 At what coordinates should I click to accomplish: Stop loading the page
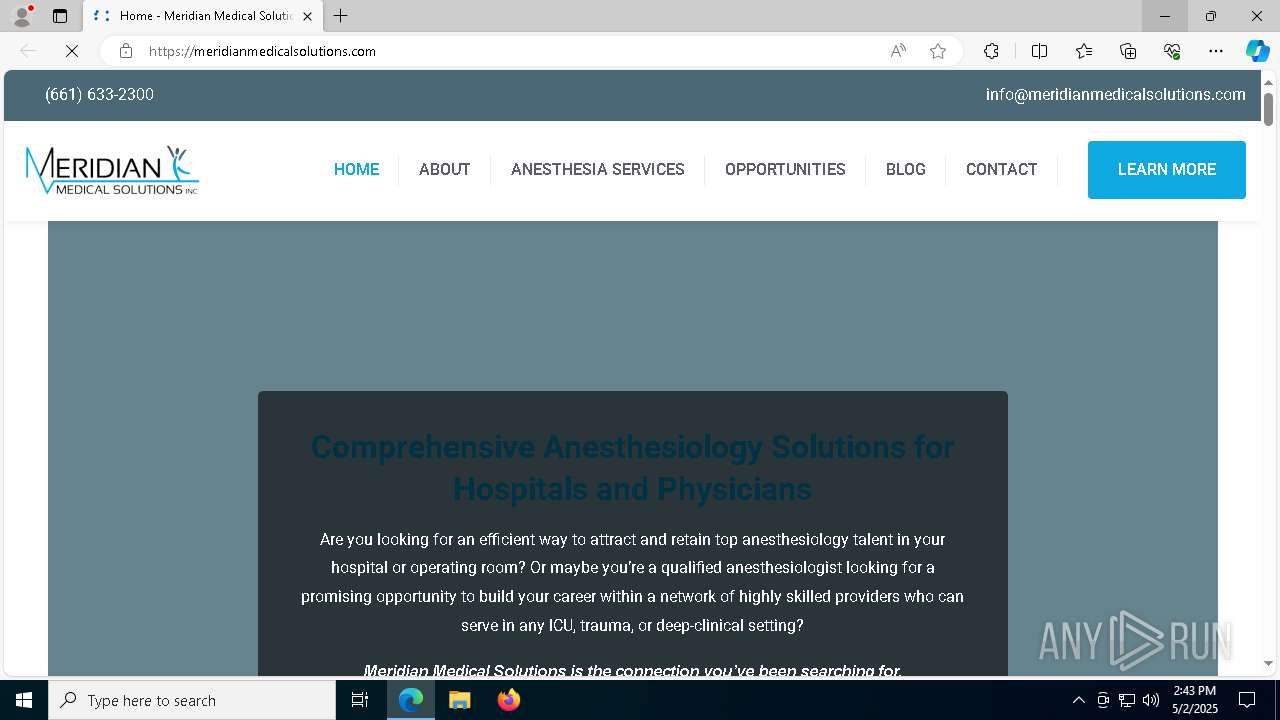pos(72,51)
